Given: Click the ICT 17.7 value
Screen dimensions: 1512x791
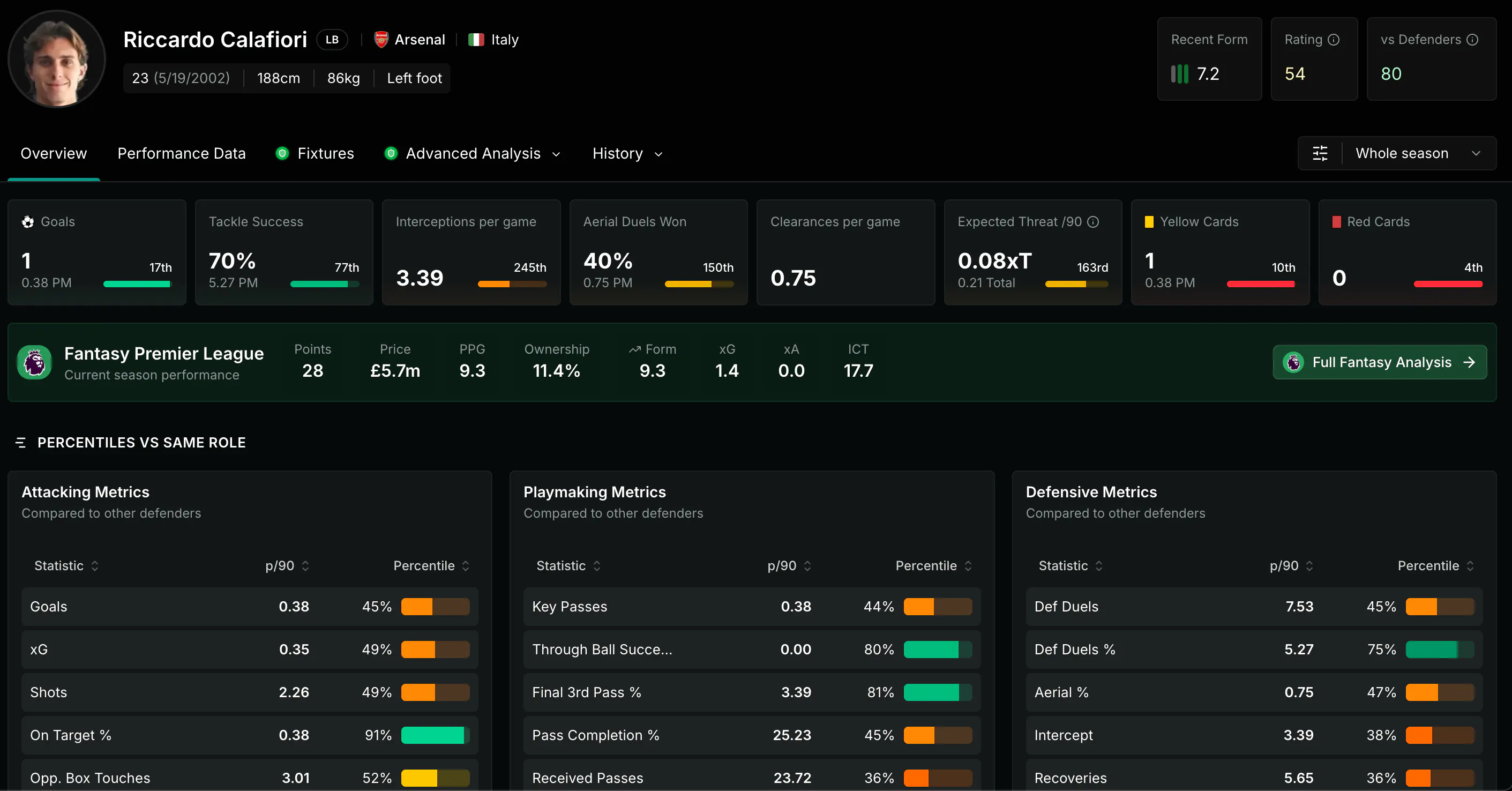Looking at the screenshot, I should pos(858,370).
